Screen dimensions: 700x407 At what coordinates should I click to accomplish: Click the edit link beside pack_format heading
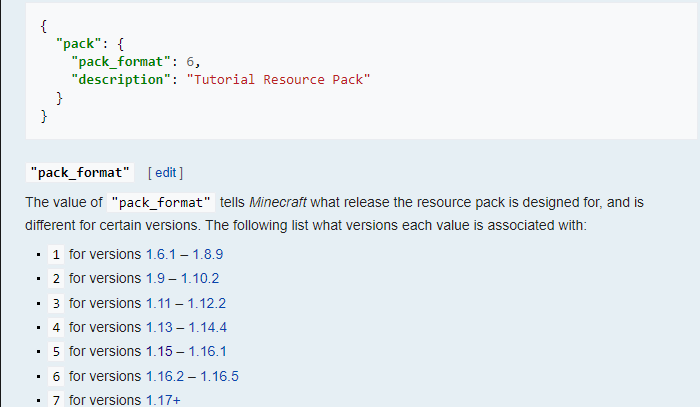click(165, 173)
